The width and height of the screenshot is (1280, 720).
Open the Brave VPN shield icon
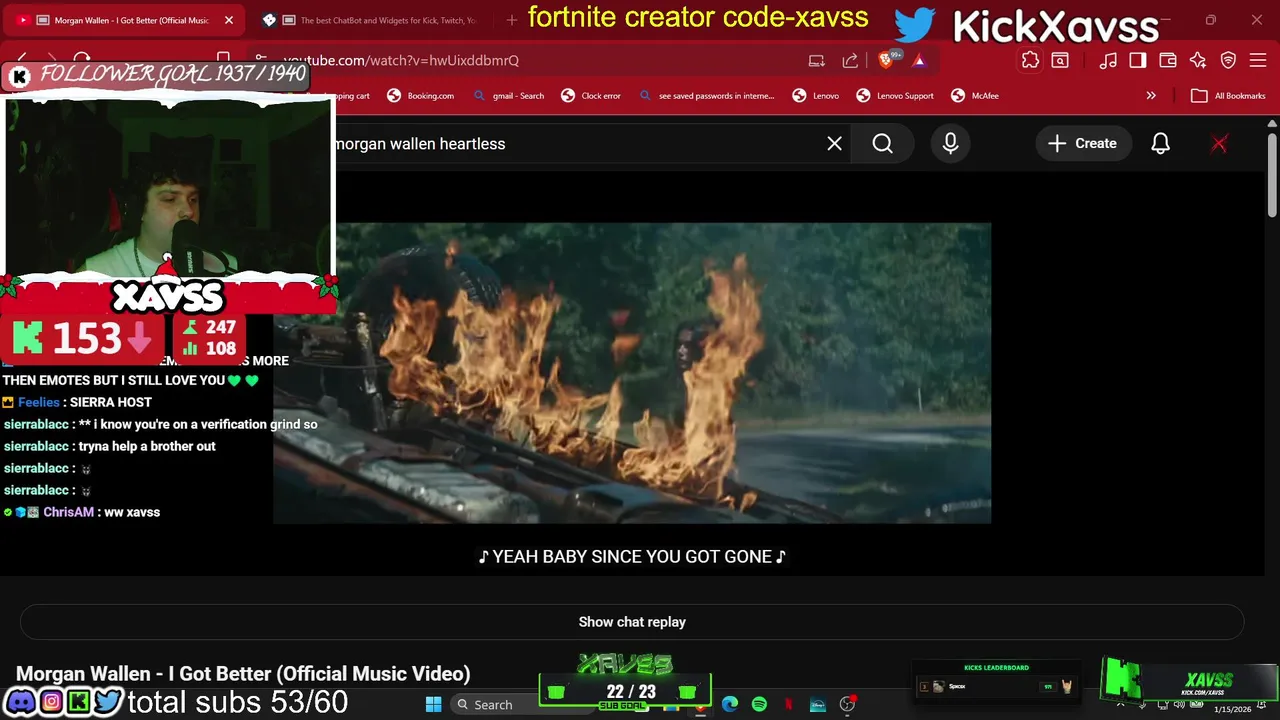(x=1229, y=60)
